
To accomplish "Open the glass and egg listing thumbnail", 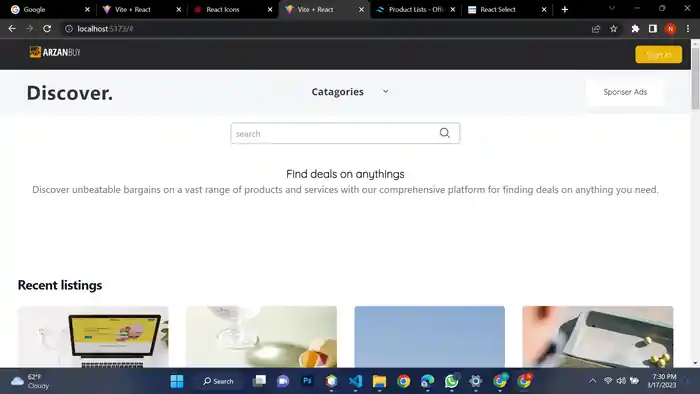I will click(x=262, y=337).
